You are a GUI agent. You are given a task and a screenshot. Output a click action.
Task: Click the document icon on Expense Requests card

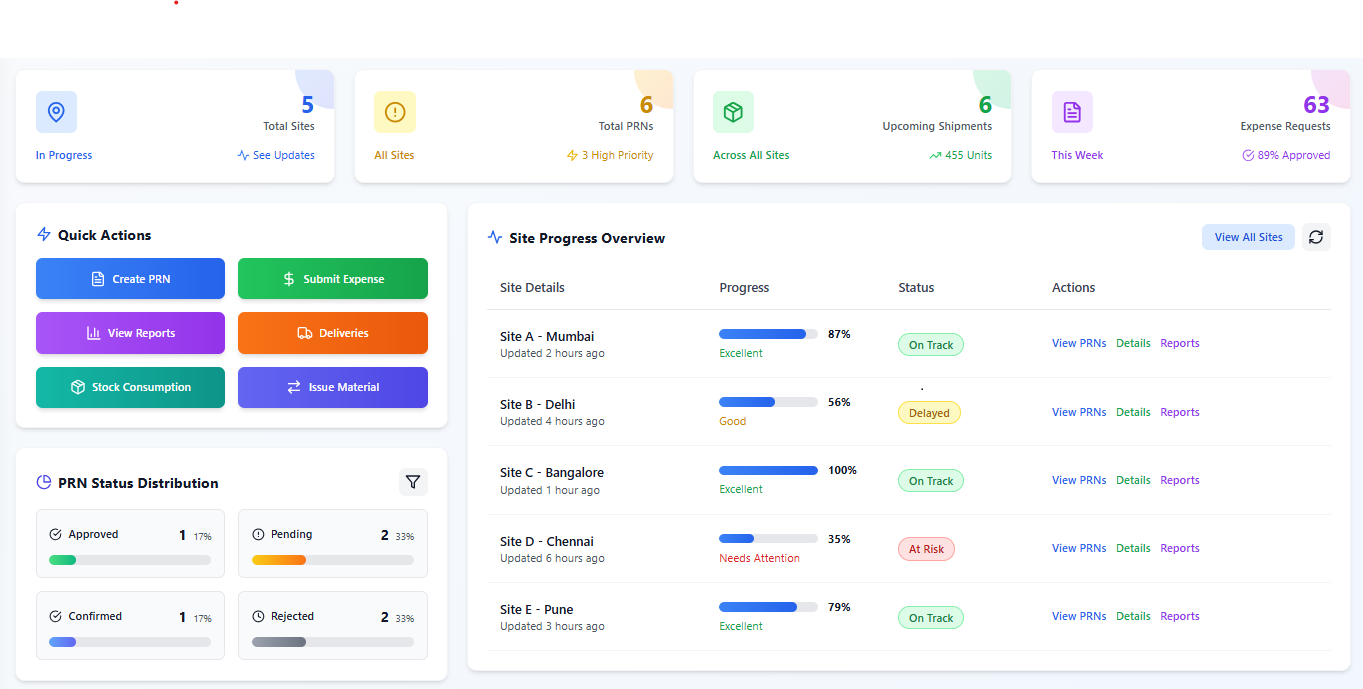tap(1072, 112)
